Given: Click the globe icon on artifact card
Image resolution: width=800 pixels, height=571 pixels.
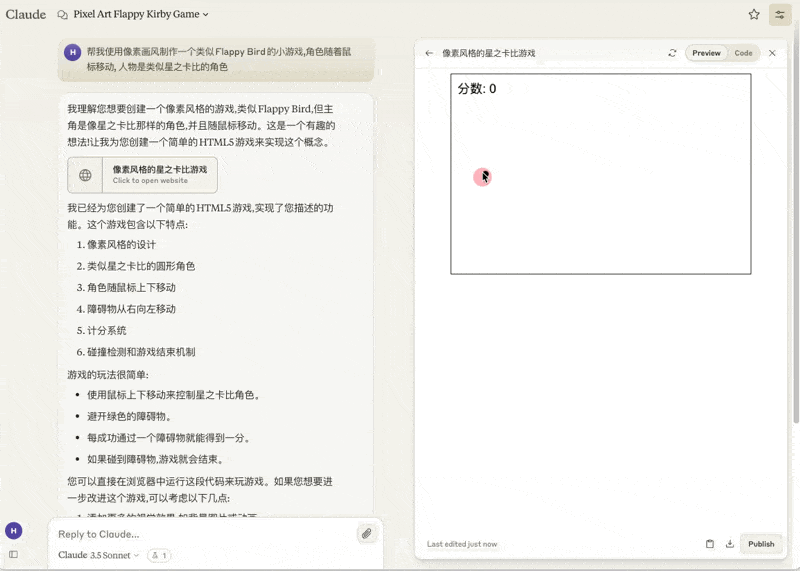Looking at the screenshot, I should click(x=85, y=175).
